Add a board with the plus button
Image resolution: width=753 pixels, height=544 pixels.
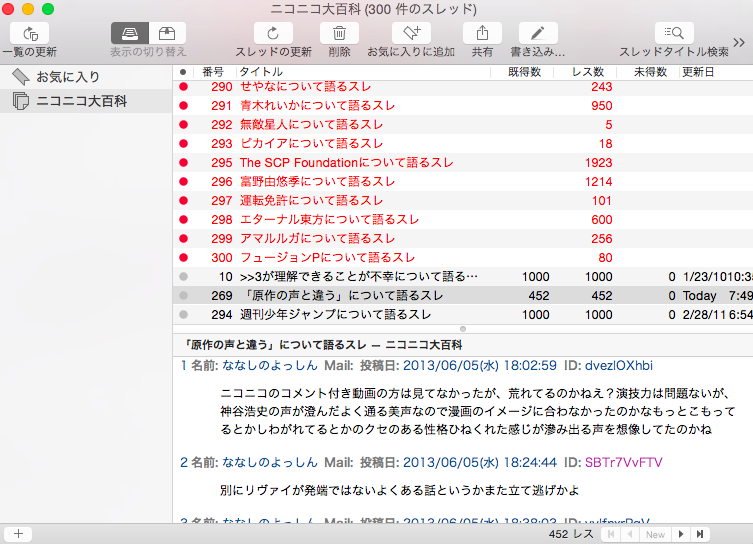[x=18, y=534]
